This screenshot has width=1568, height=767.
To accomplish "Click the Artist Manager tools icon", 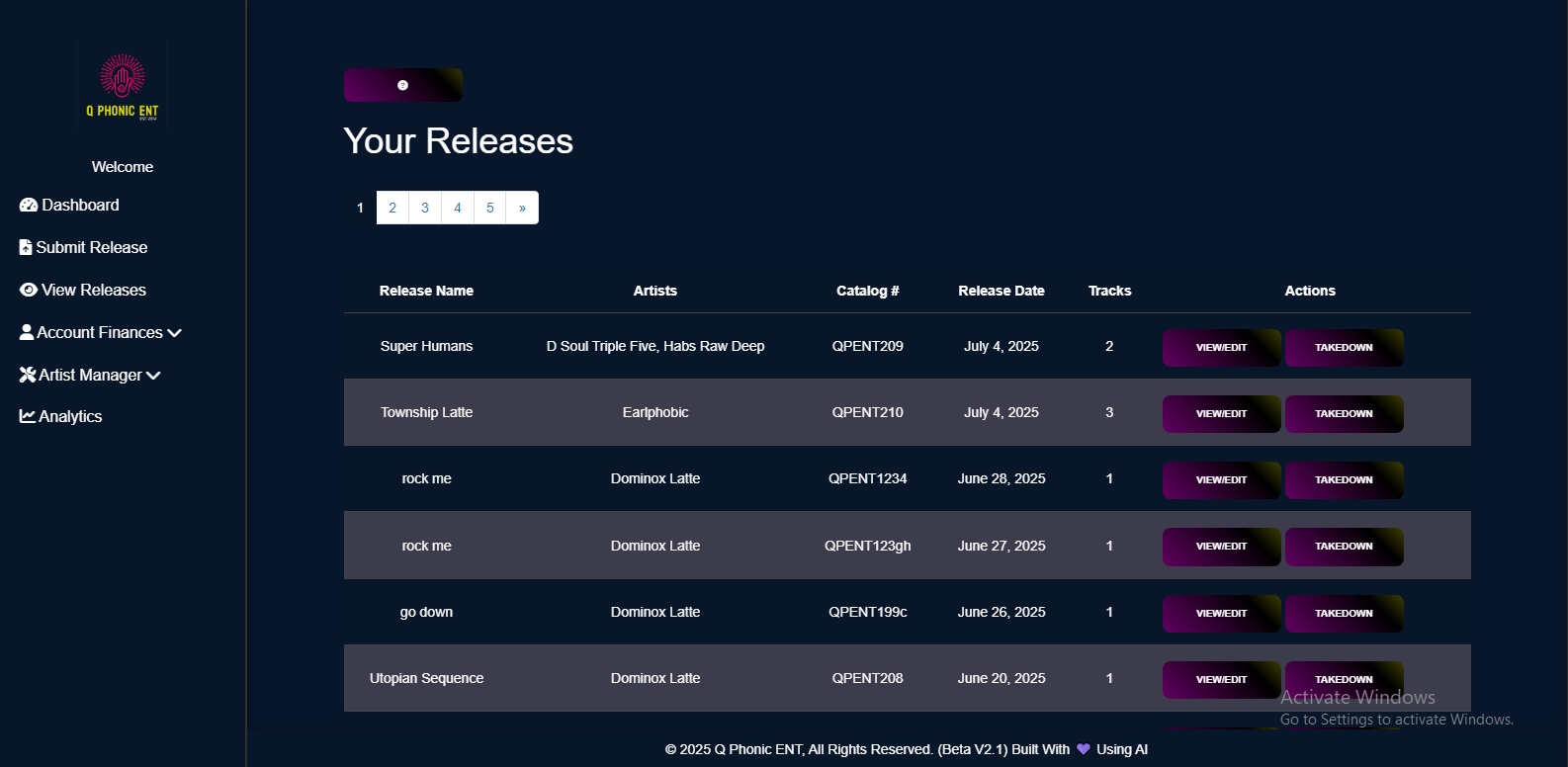I will [28, 375].
